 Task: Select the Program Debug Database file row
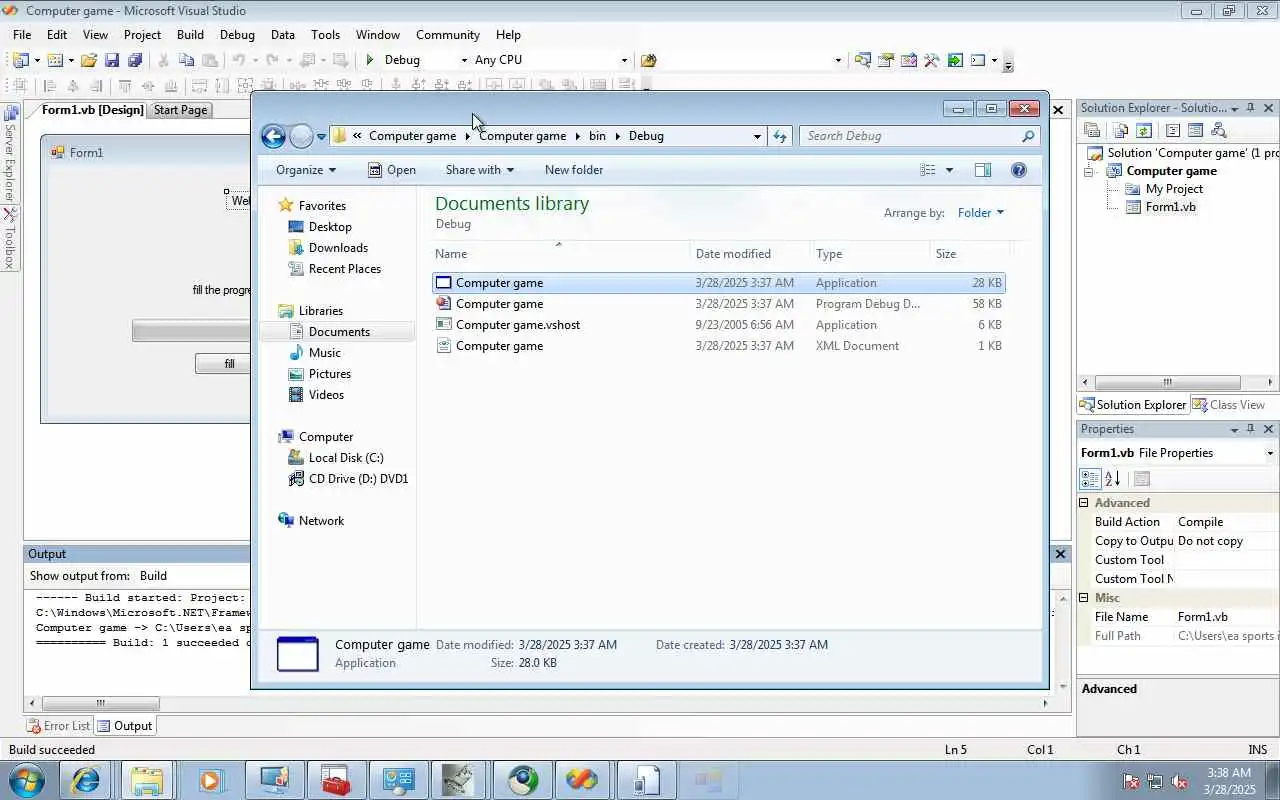718,304
